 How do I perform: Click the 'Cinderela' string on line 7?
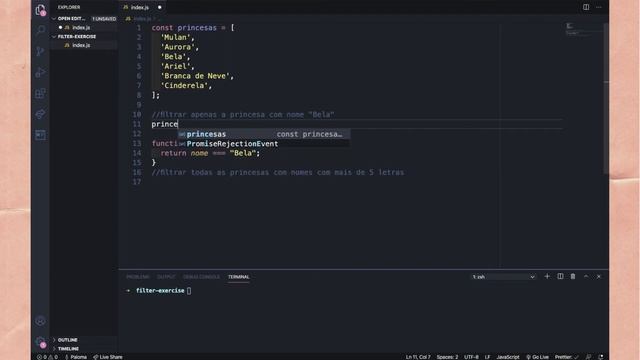pyautogui.click(x=184, y=85)
